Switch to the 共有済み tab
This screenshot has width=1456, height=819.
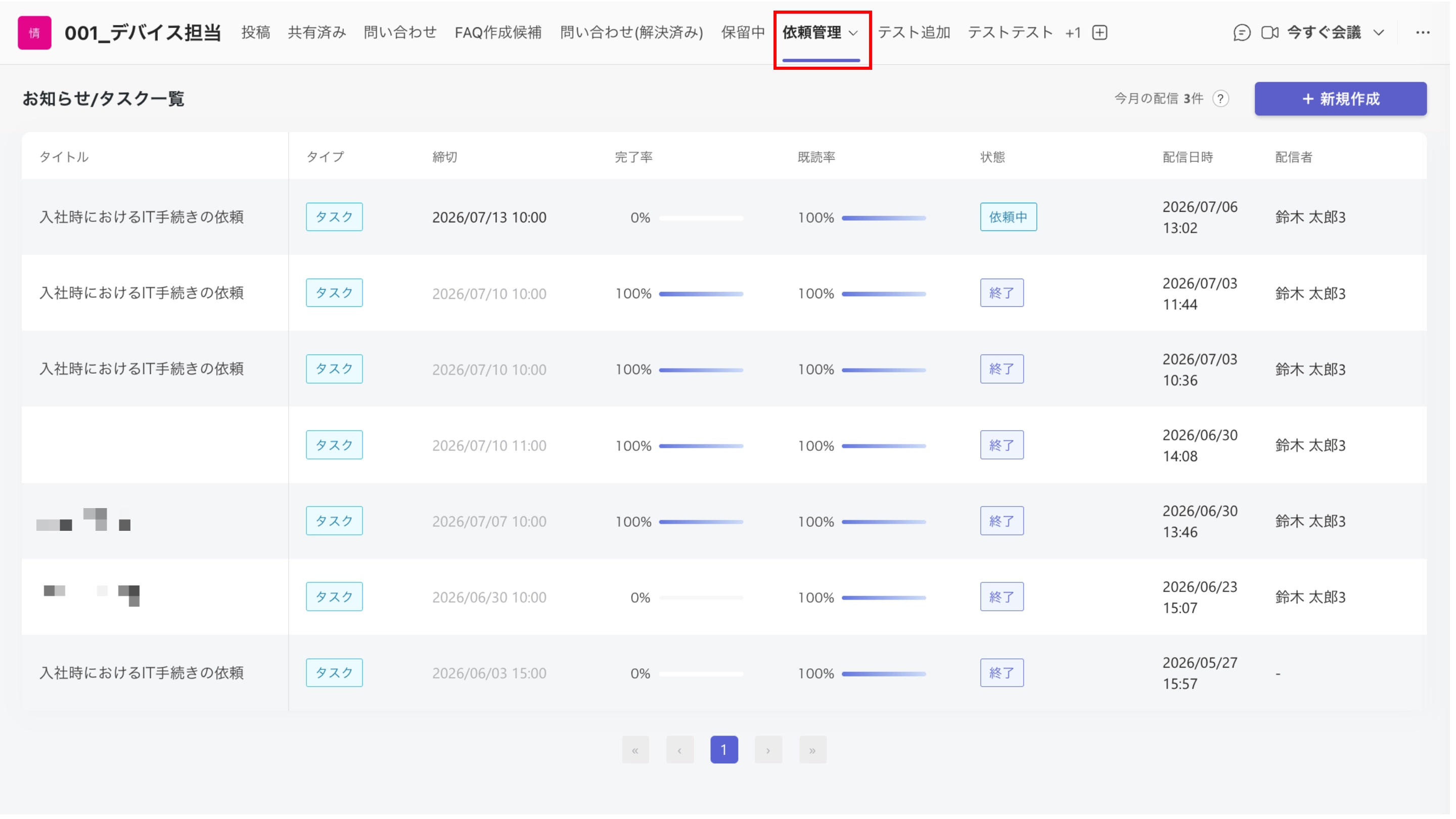pyautogui.click(x=316, y=32)
